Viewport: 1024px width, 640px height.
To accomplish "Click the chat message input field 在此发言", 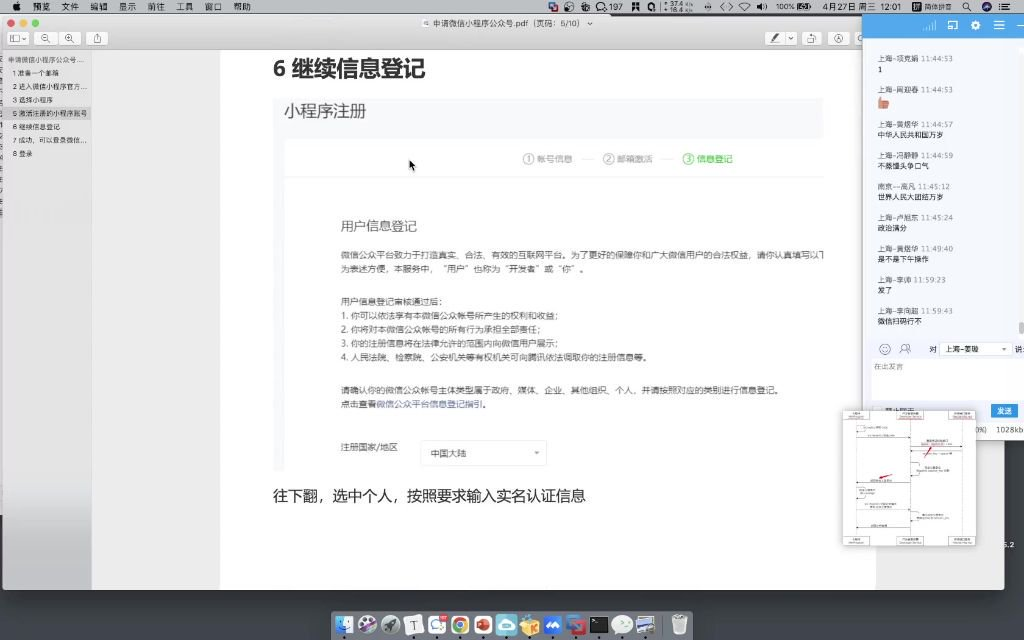I will click(x=947, y=379).
